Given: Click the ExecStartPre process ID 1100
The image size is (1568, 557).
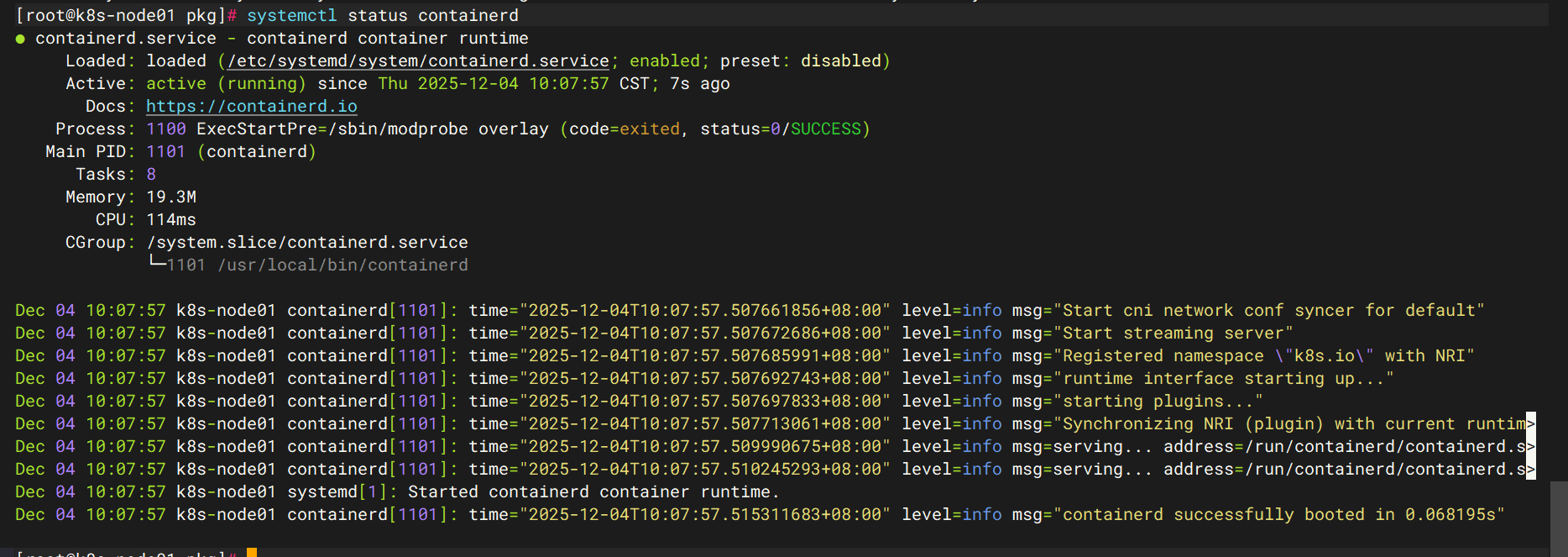Looking at the screenshot, I should (165, 129).
